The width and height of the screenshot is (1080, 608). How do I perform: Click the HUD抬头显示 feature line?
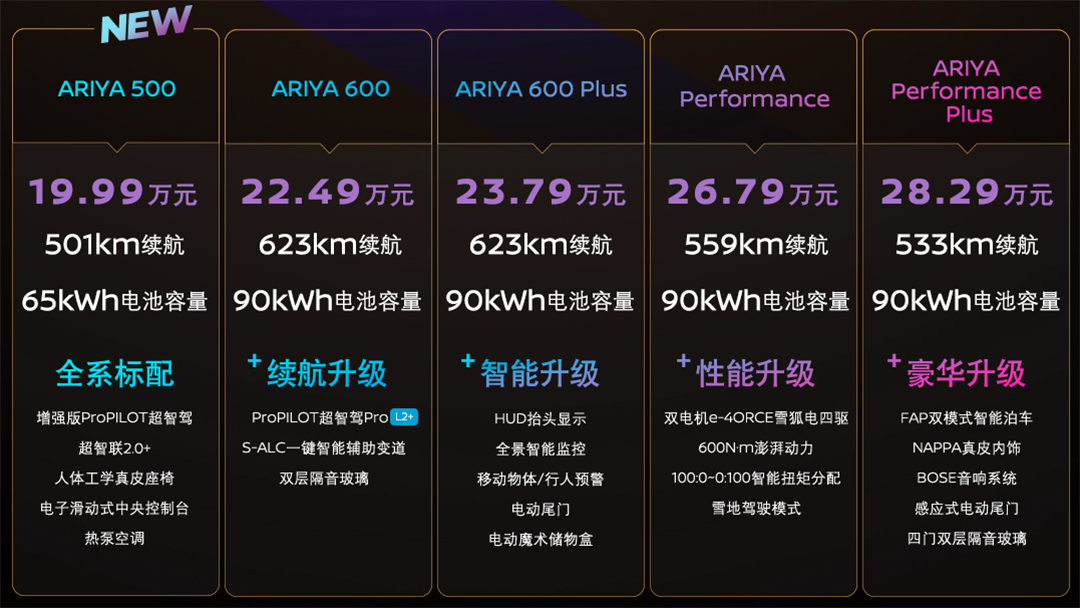tap(540, 419)
